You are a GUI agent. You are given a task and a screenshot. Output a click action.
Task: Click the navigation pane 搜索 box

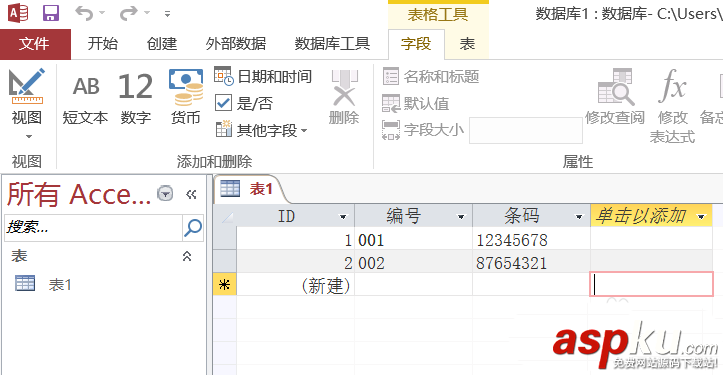94,227
